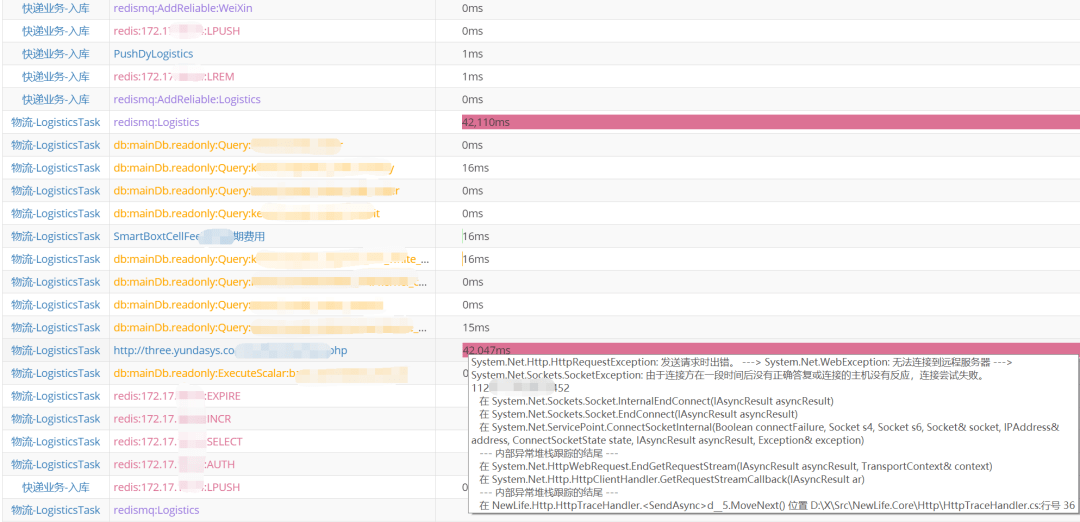1080x522 pixels.
Task: Click the 15ms duration cell
Action: [475, 328]
